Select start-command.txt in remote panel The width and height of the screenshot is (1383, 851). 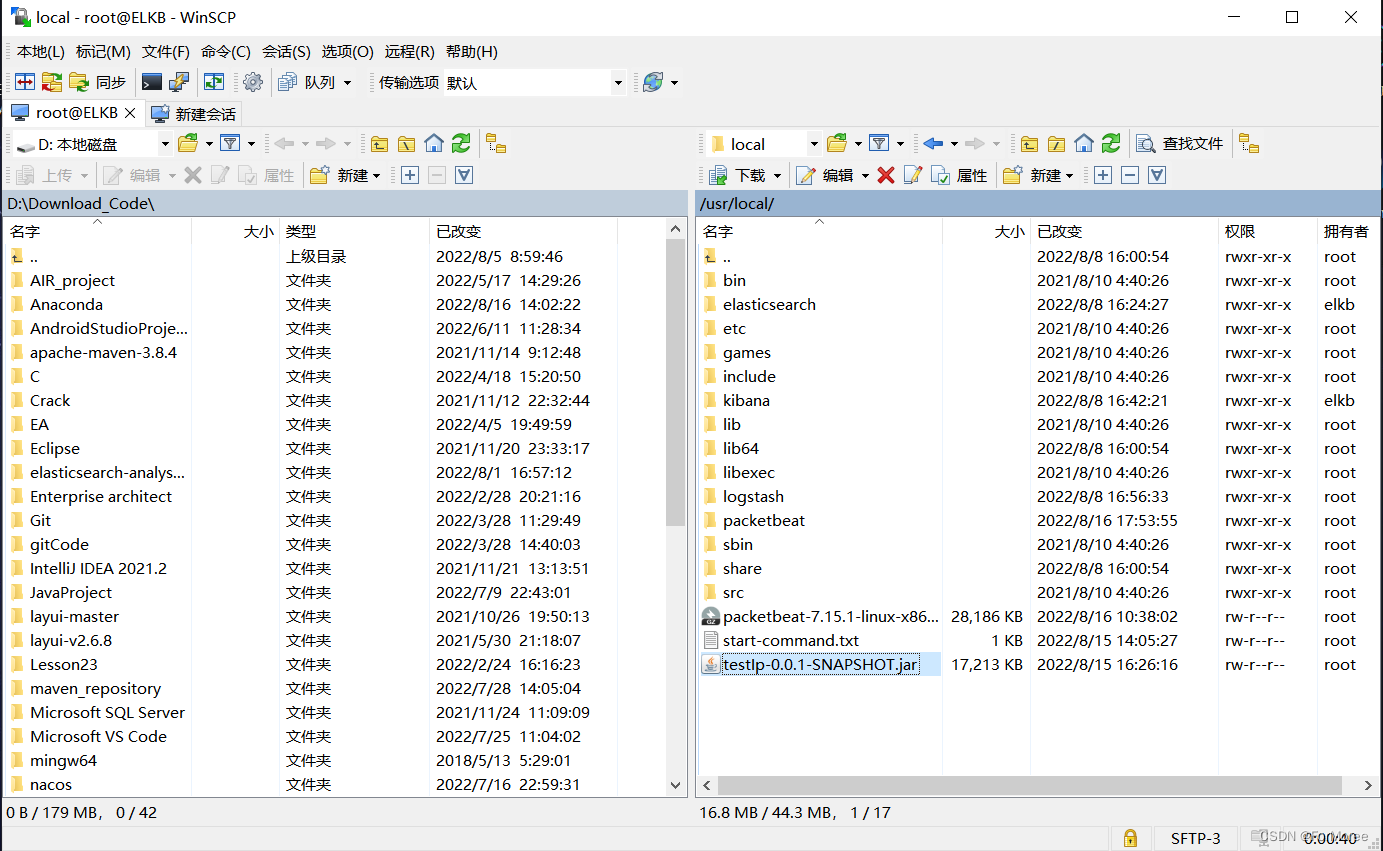(791, 640)
